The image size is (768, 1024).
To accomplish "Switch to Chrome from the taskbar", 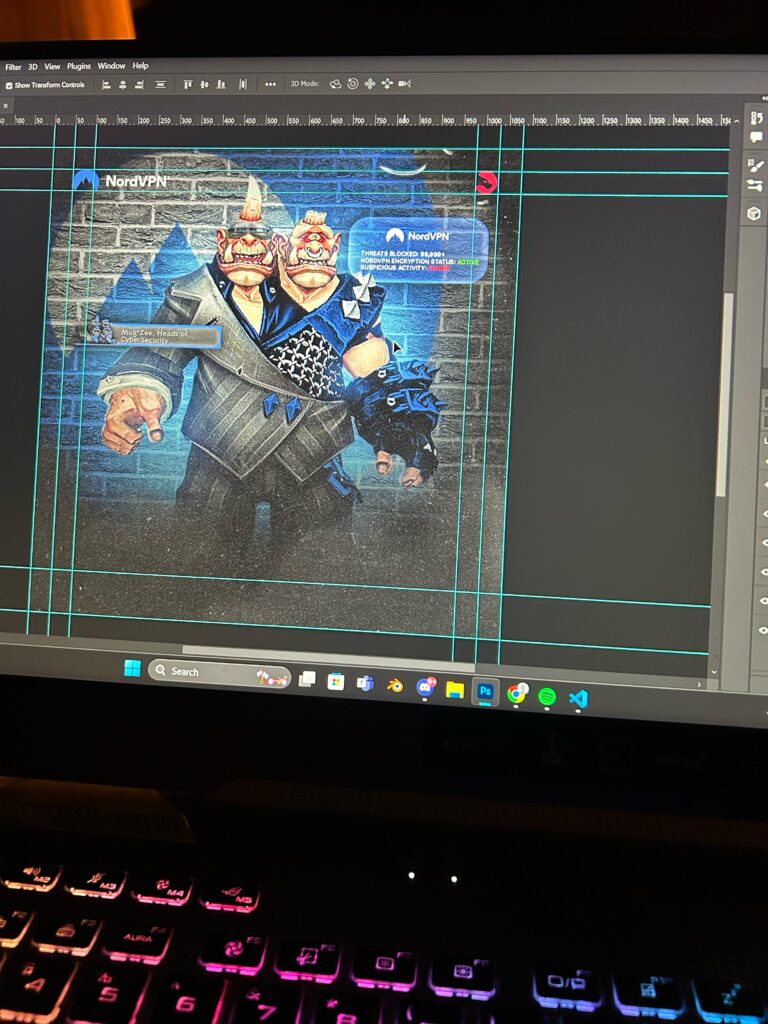I will pyautogui.click(x=517, y=694).
